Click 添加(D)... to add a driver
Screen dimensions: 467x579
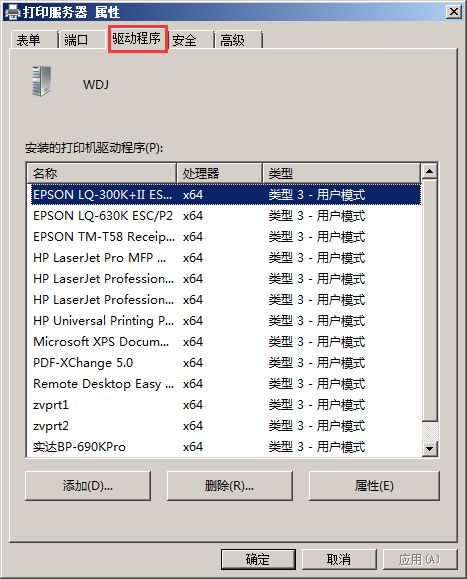88,486
